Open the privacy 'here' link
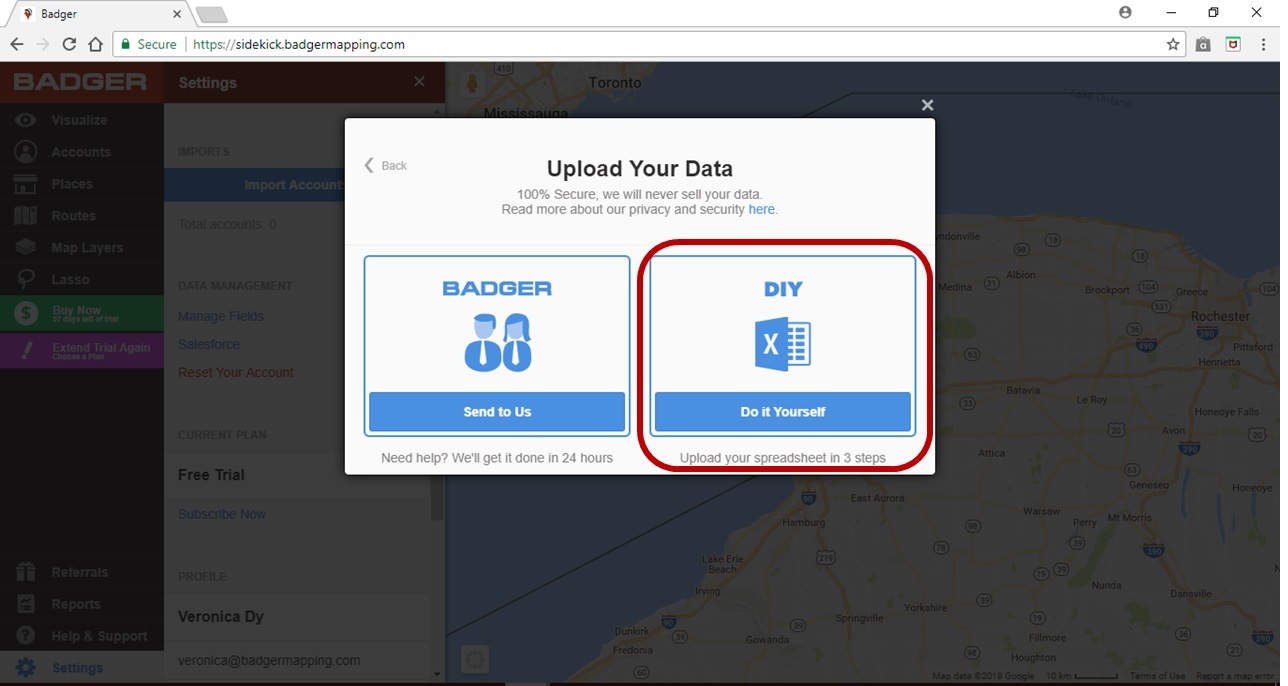Image resolution: width=1288 pixels, height=686 pixels. click(x=762, y=210)
